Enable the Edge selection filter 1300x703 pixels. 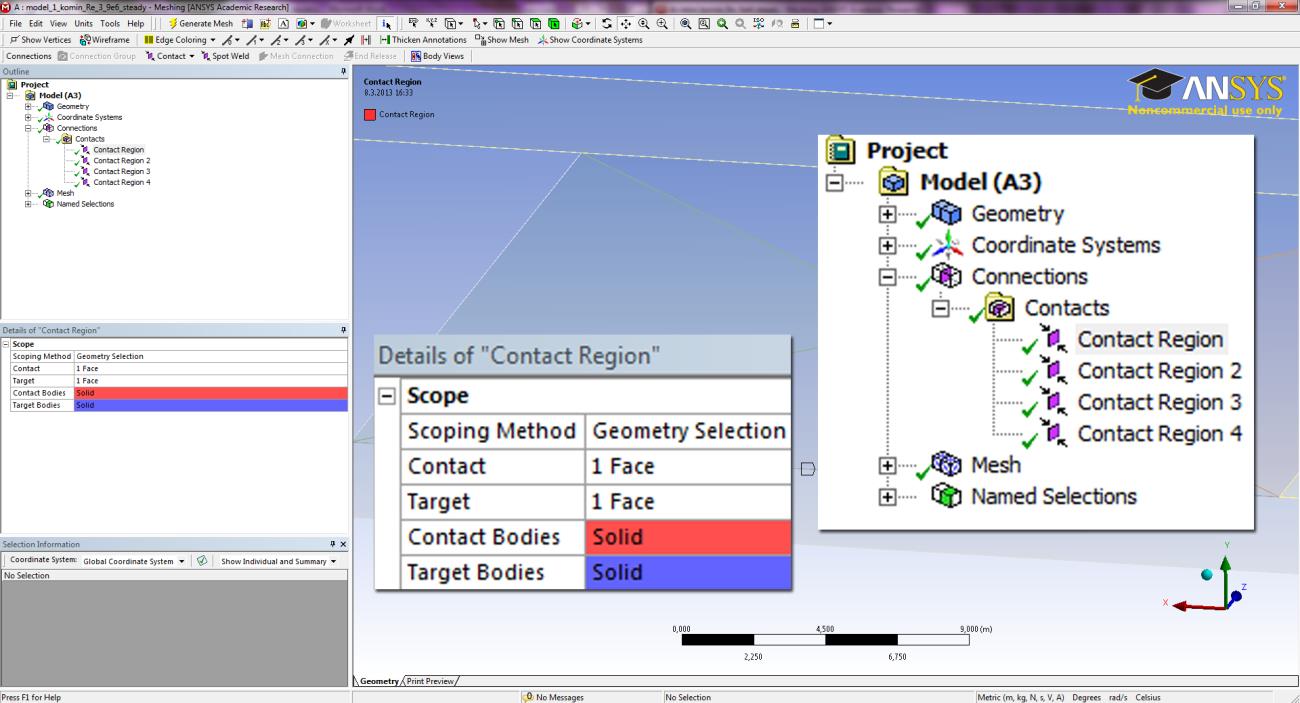[x=517, y=23]
